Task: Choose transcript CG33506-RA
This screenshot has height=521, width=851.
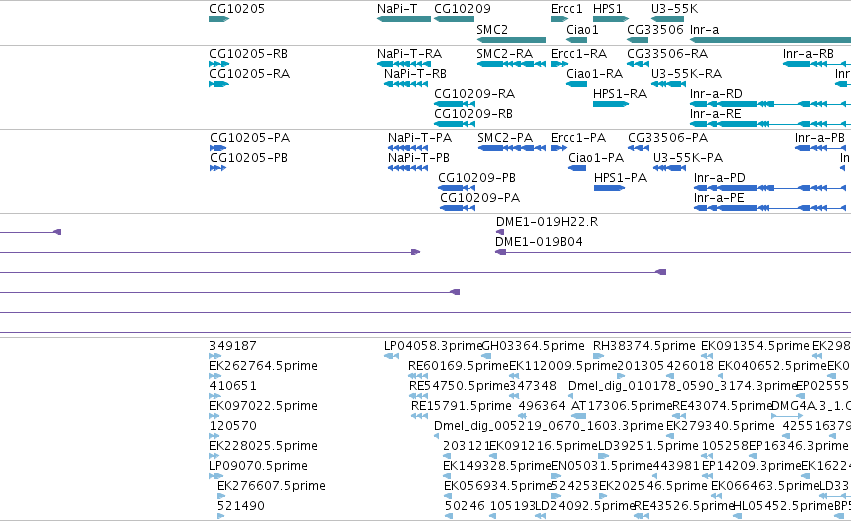Action: (638, 64)
